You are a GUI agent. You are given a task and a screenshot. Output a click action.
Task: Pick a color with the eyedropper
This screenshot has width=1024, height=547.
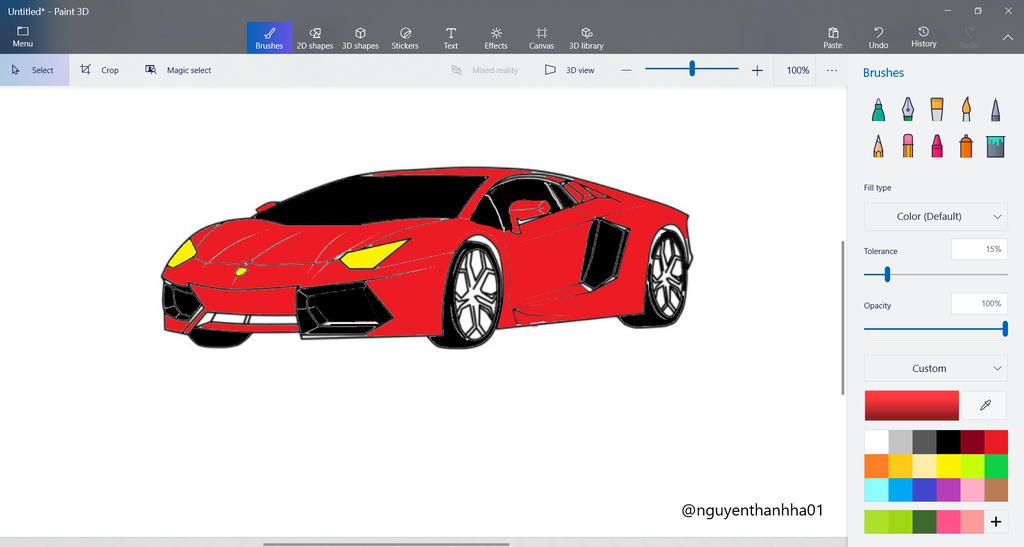coord(985,405)
